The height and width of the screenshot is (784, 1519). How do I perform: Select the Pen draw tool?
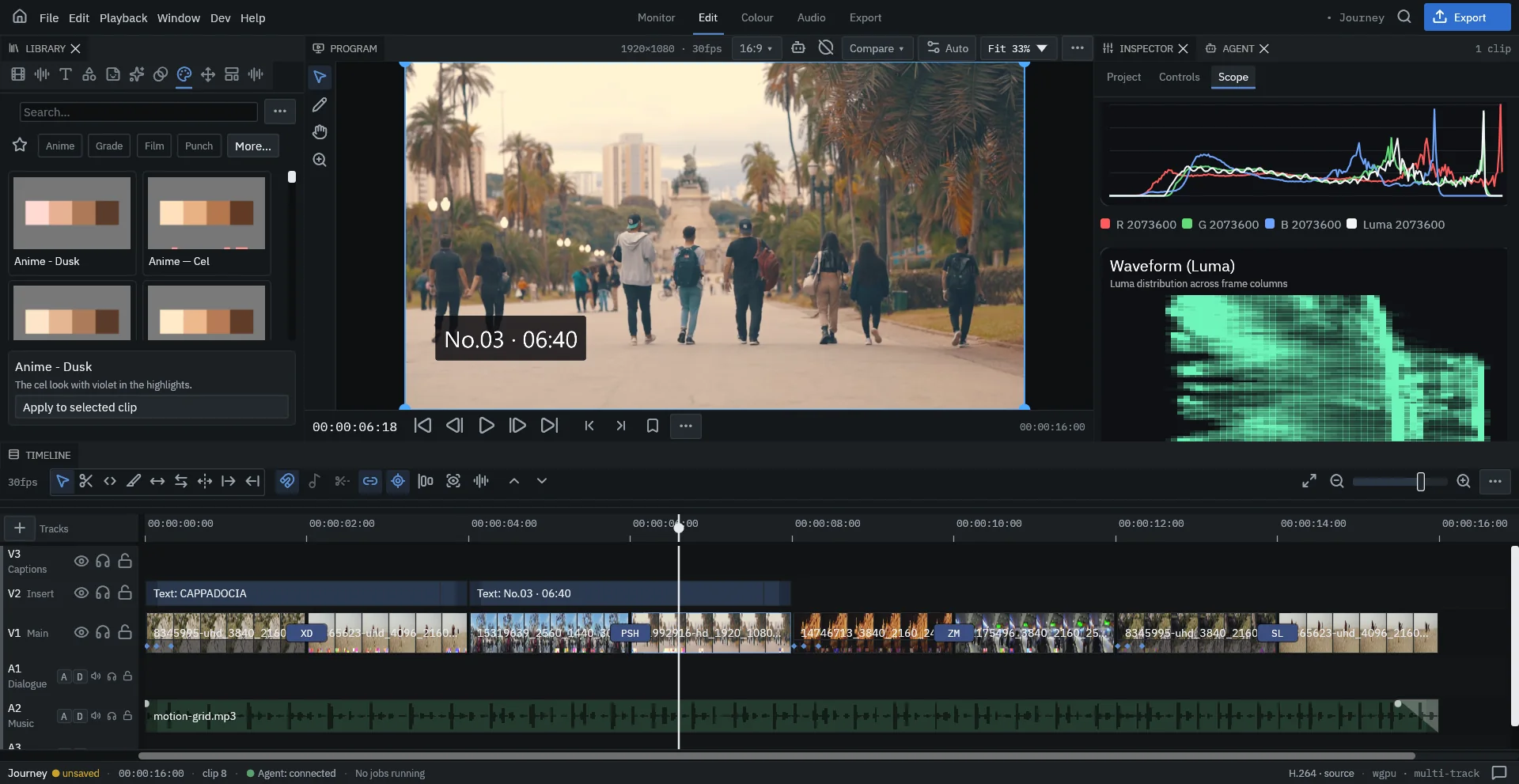click(x=320, y=104)
